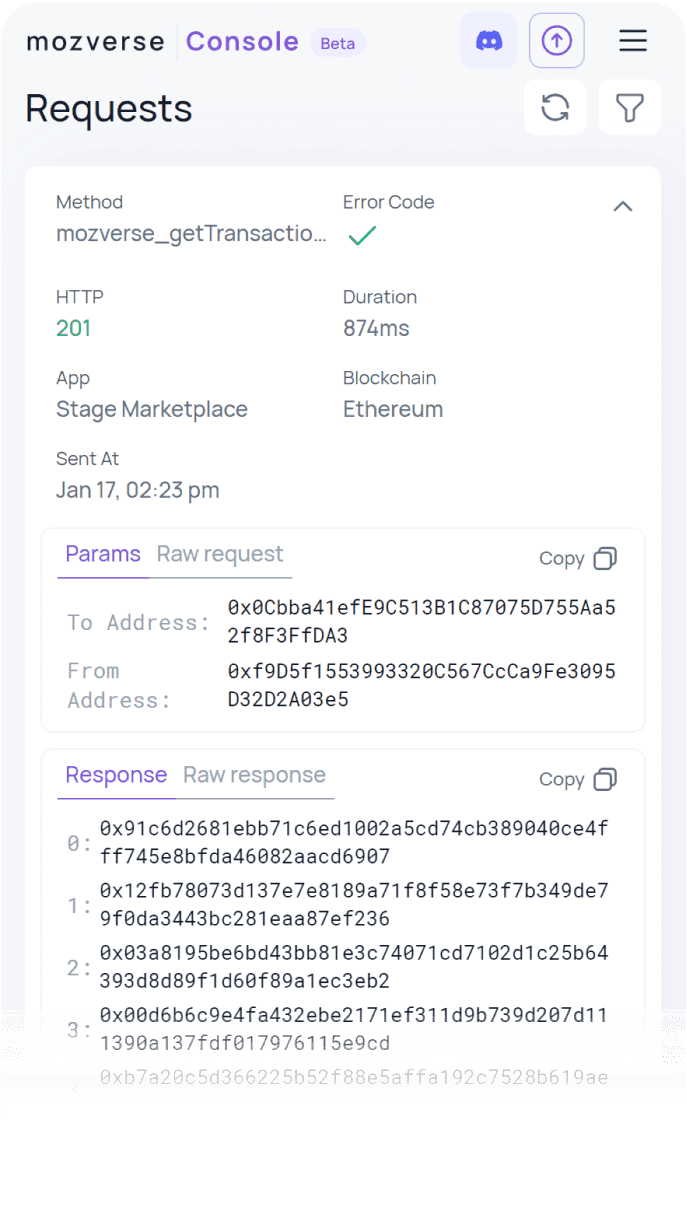
Task: Refresh the Requests list
Action: point(555,107)
